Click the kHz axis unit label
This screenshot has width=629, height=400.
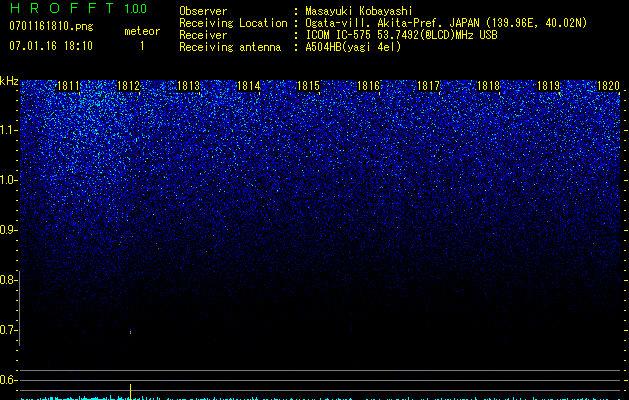[9, 81]
